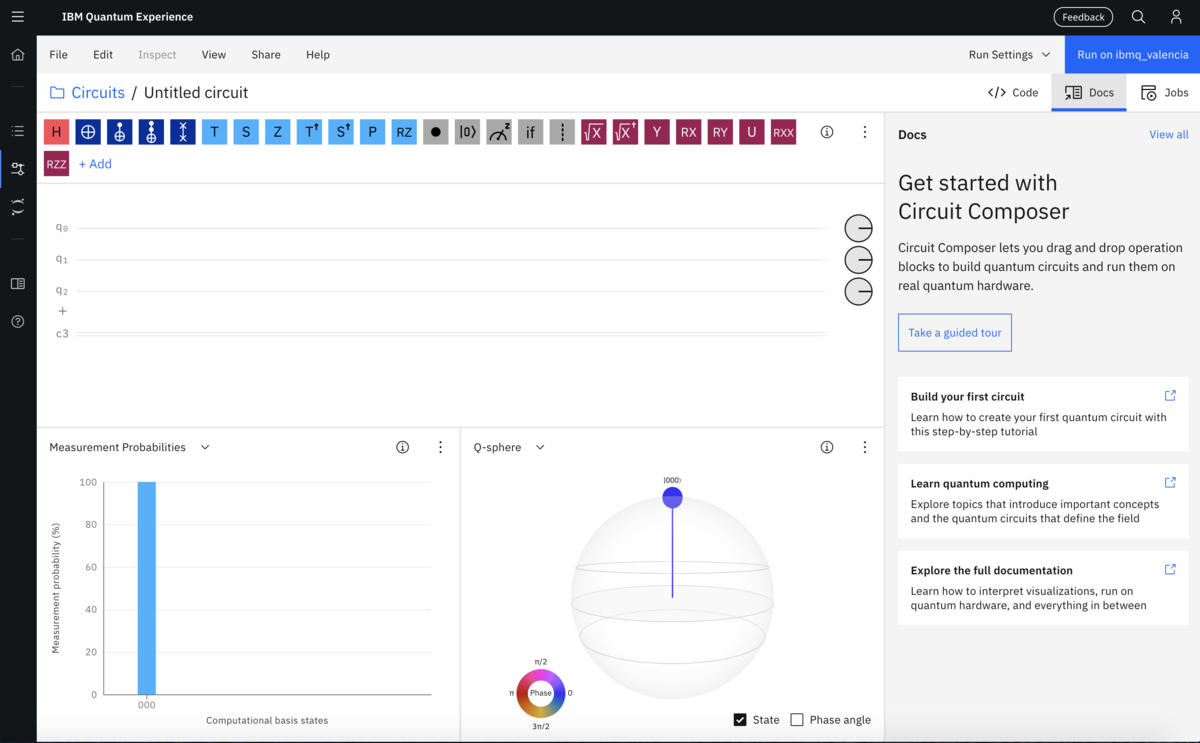This screenshot has width=1200, height=743.
Task: Click Run on ibmq_valencia button
Action: point(1132,55)
